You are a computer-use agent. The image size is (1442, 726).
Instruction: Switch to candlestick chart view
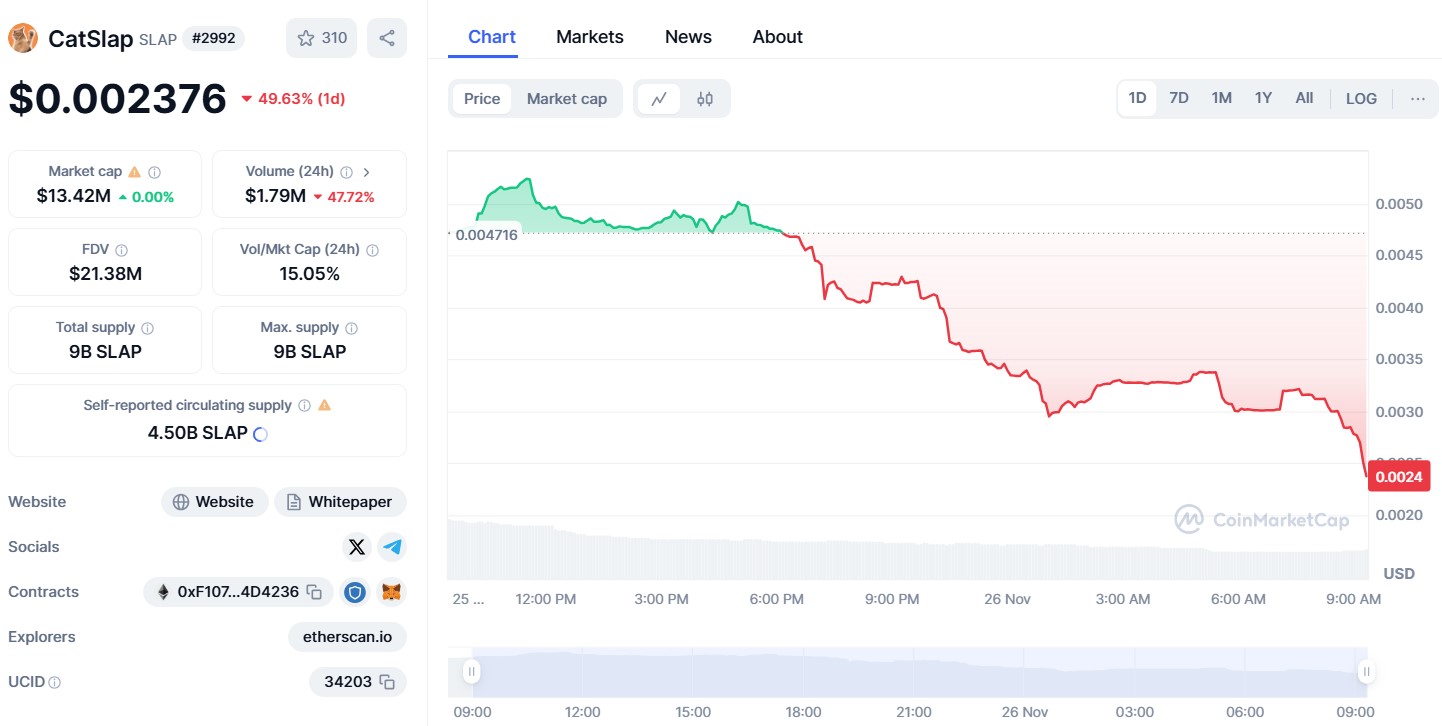coord(705,99)
